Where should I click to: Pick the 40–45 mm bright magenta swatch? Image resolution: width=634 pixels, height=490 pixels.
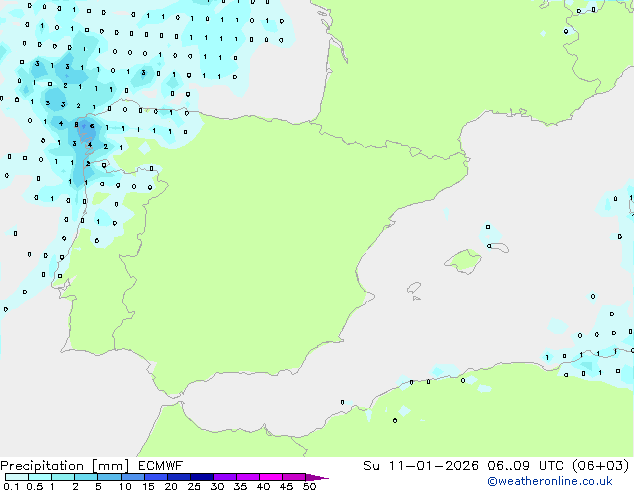point(271,477)
